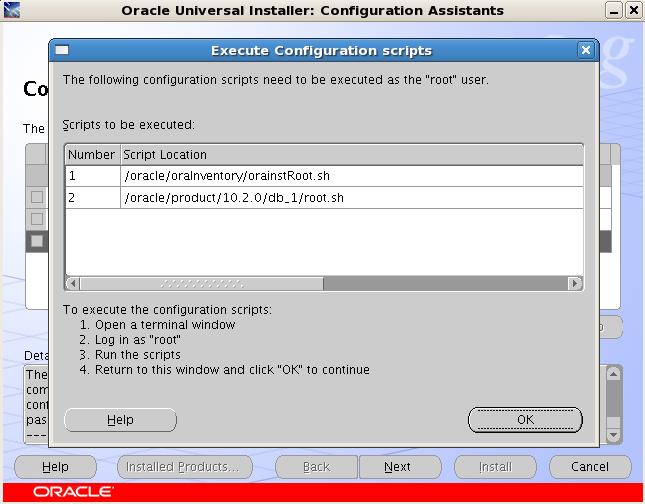
Task: Click the details pane scroll down arrow
Action: click(613, 435)
